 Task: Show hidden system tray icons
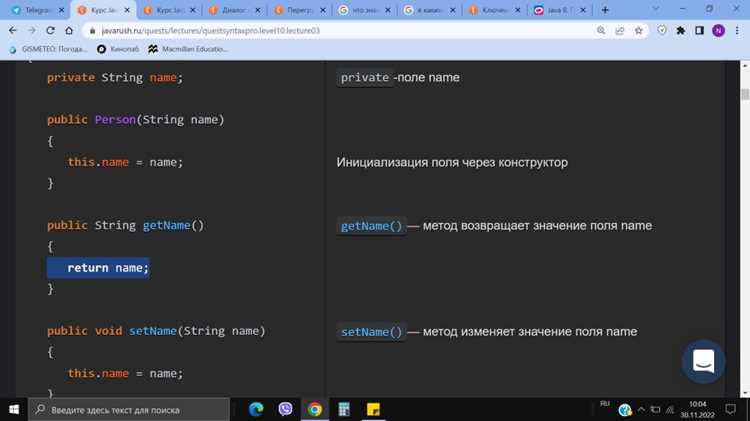click(641, 410)
